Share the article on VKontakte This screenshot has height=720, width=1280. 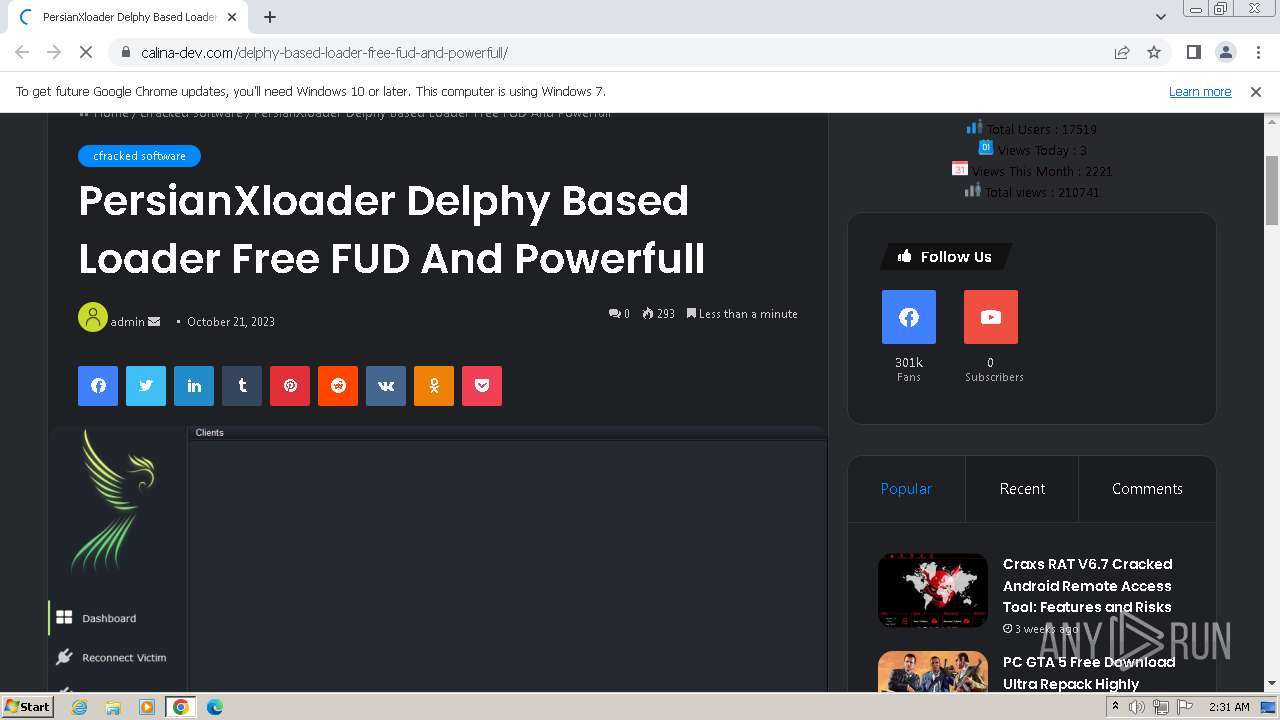point(386,386)
